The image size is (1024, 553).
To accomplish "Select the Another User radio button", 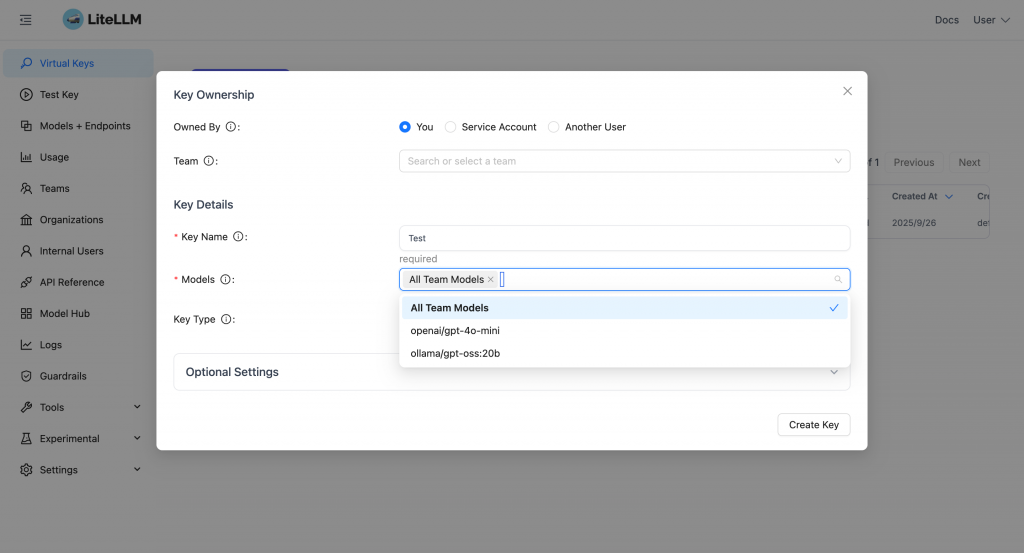I will [x=554, y=127].
